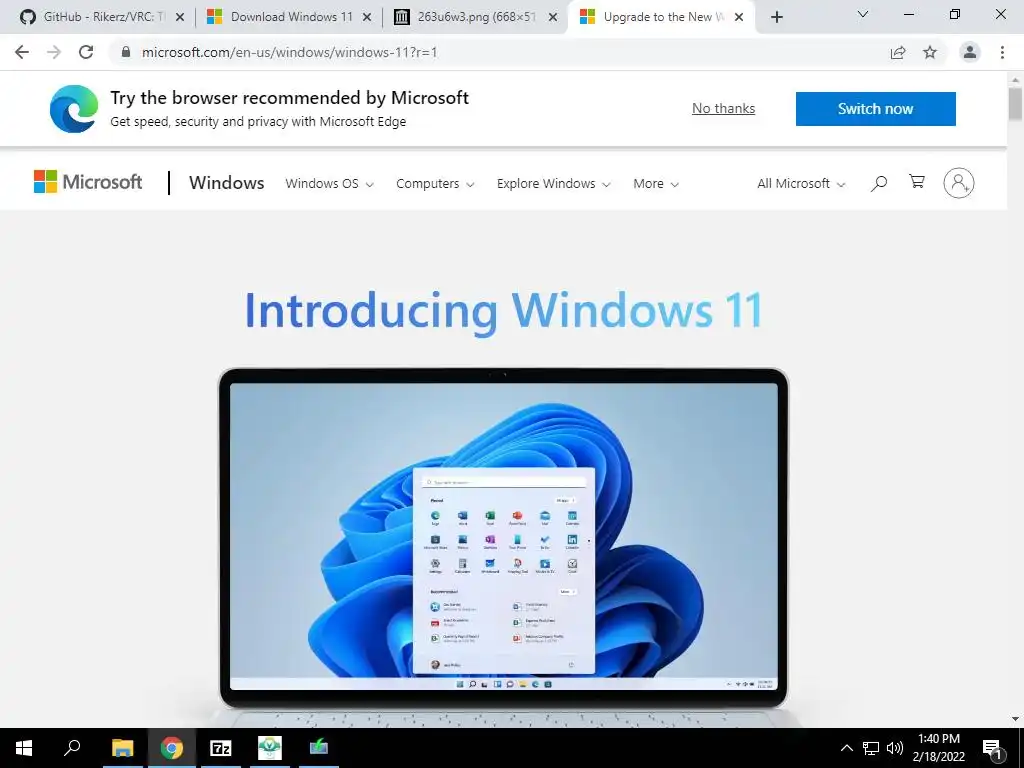Open the Windows Start menu
Image resolution: width=1024 pixels, height=768 pixels.
[24, 748]
